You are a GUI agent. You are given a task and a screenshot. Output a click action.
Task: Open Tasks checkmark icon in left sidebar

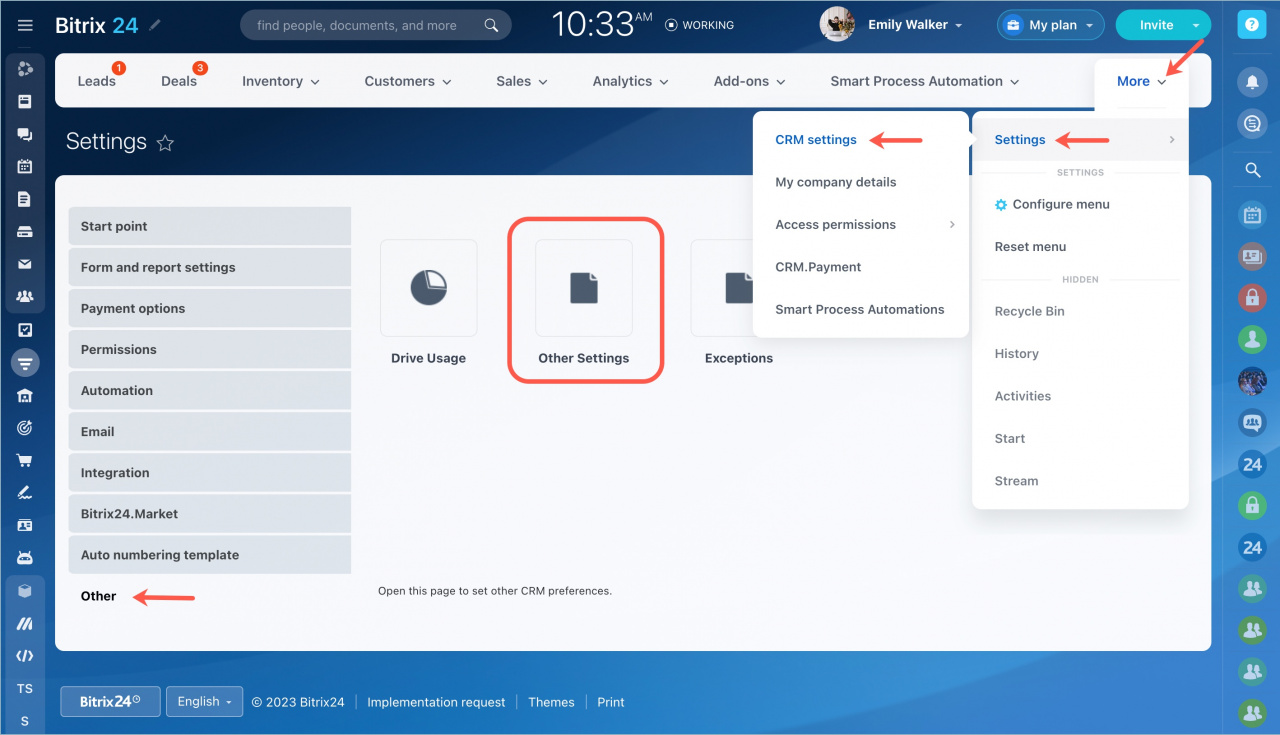pos(25,329)
